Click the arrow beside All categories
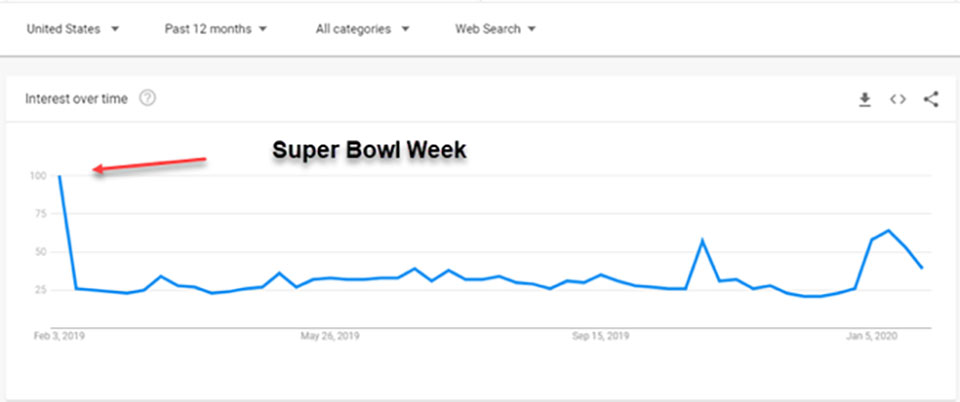 point(406,29)
